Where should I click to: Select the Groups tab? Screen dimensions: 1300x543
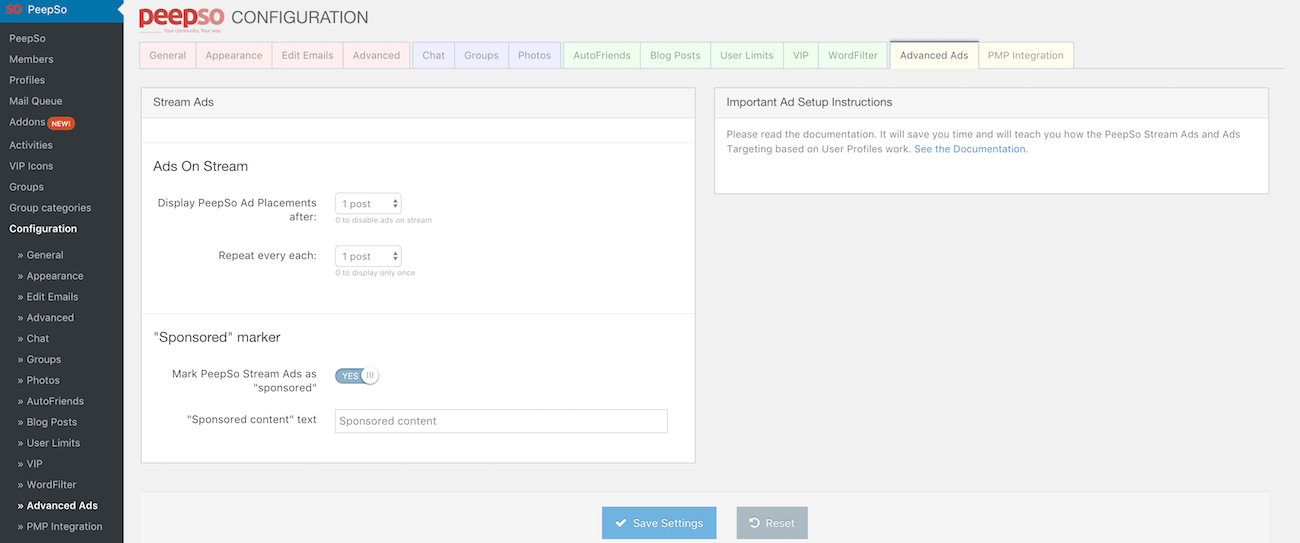(x=481, y=55)
